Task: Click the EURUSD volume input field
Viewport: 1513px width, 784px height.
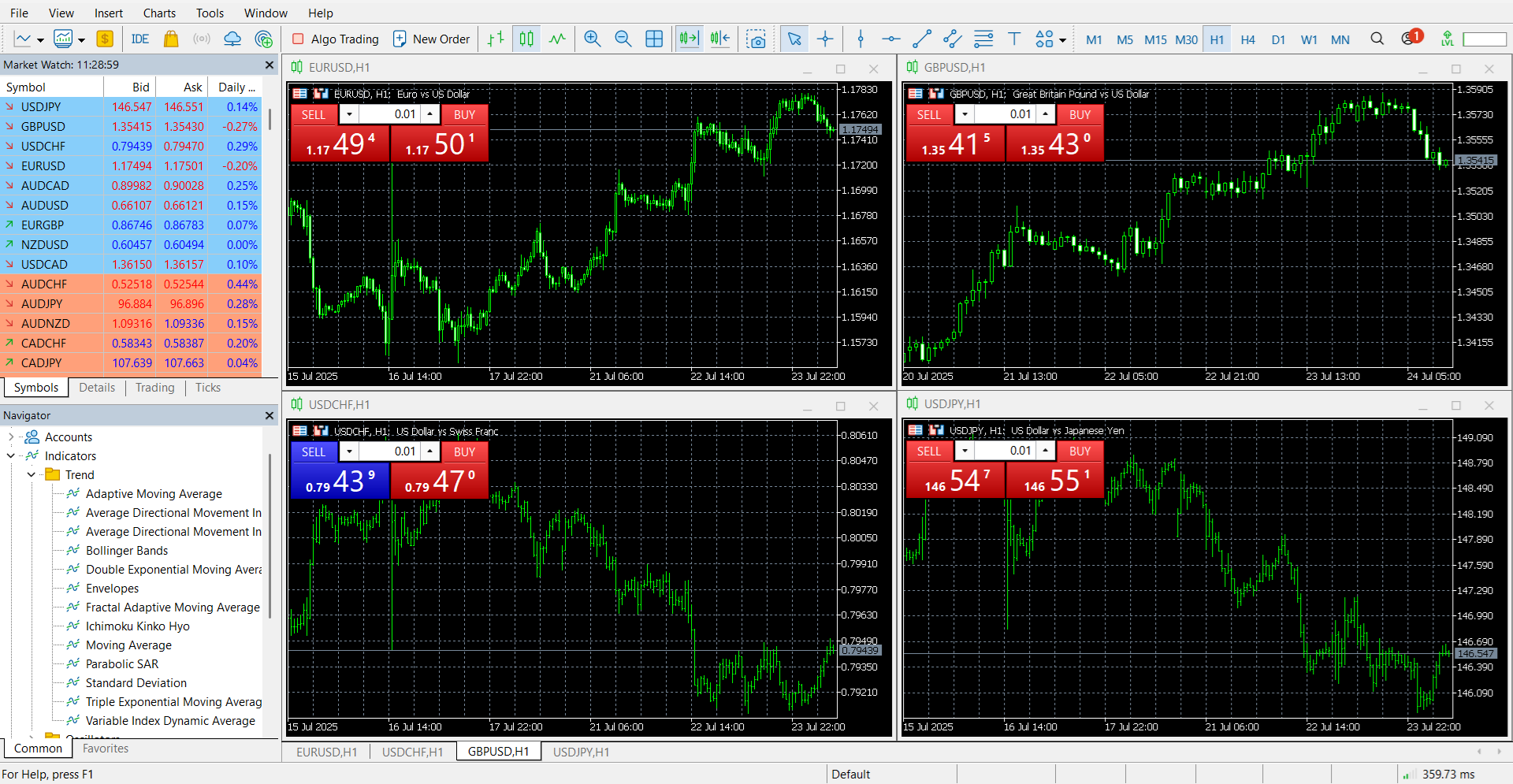Action: click(390, 114)
